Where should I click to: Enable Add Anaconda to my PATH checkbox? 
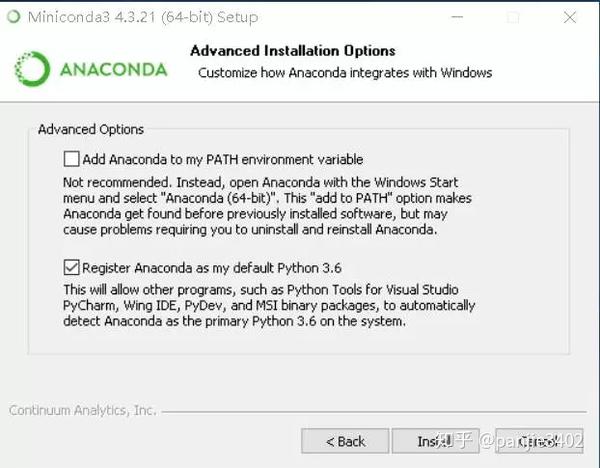point(71,159)
